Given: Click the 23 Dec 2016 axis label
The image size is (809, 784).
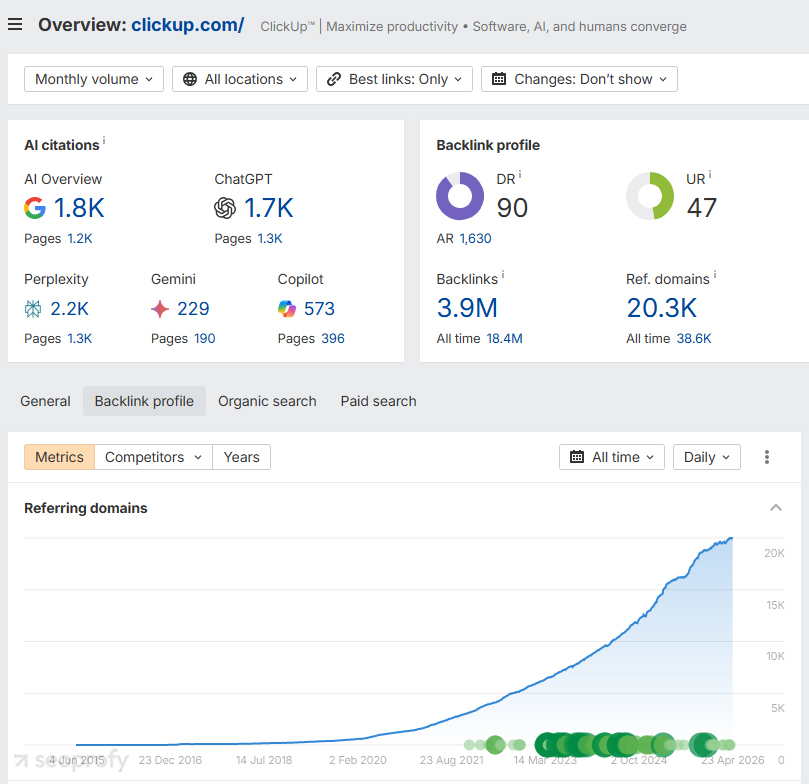Looking at the screenshot, I should pos(170,760).
